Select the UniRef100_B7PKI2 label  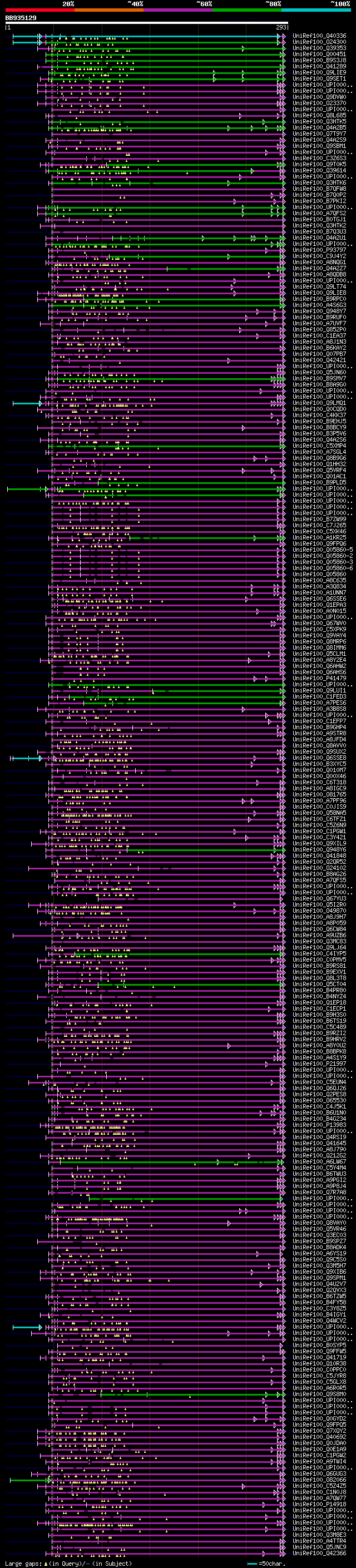point(319,201)
